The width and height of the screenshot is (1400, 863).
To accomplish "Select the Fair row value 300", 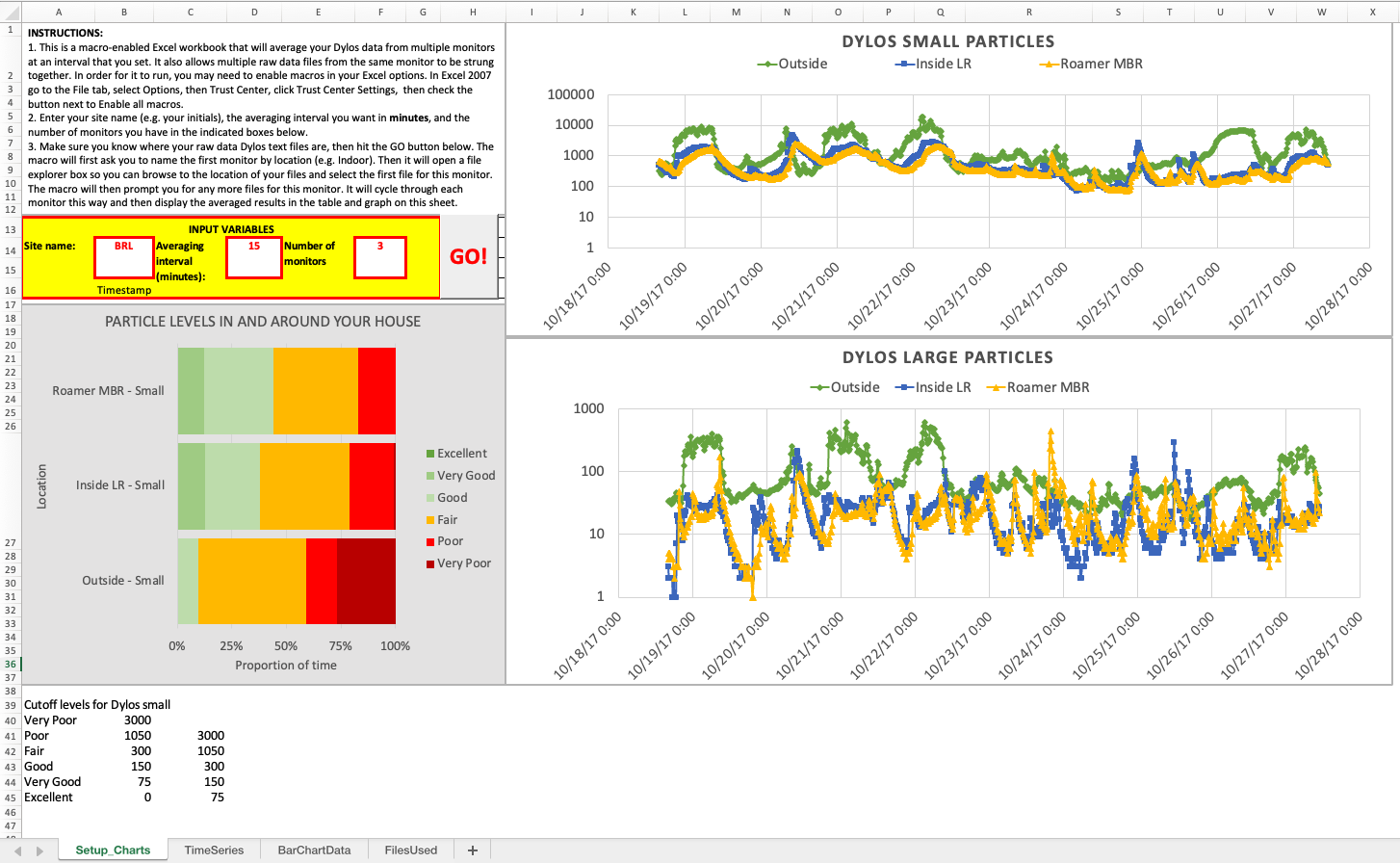I will 142,751.
